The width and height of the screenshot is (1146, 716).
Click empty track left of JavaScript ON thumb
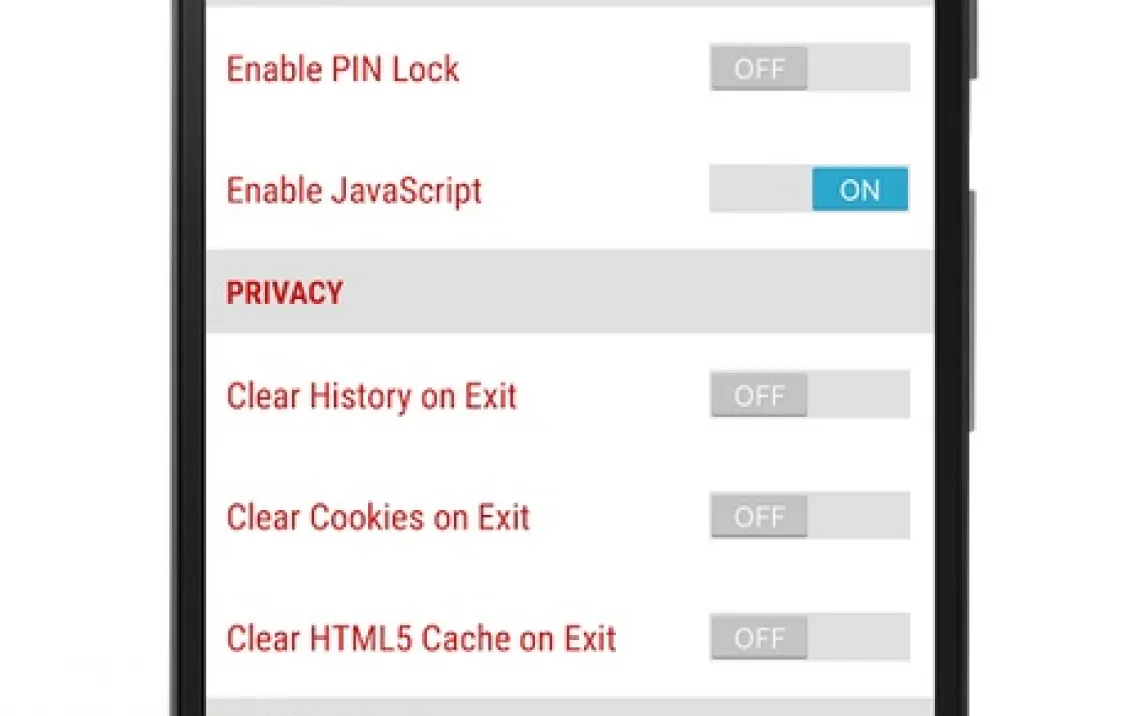point(760,190)
